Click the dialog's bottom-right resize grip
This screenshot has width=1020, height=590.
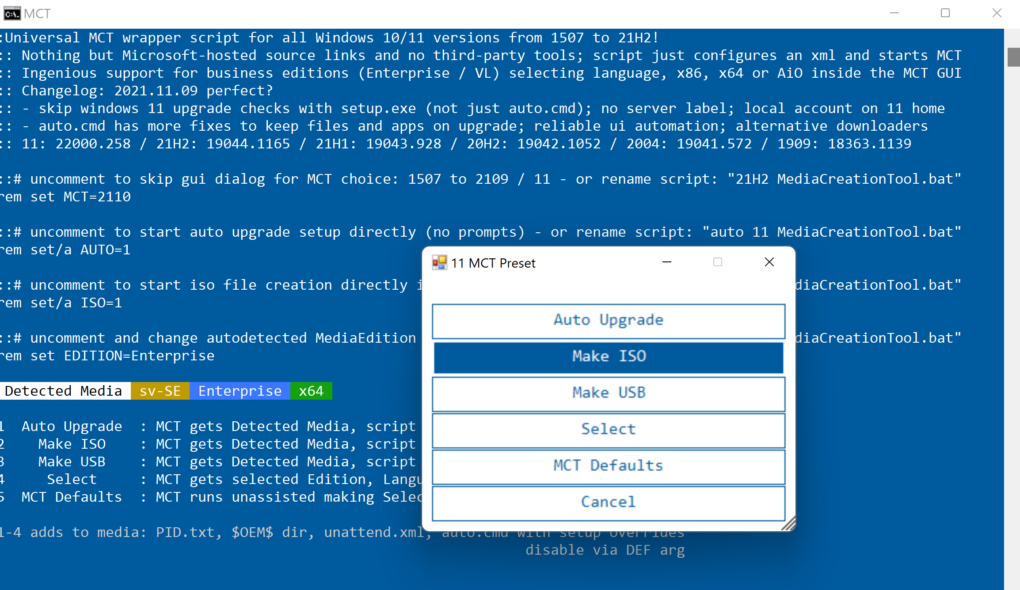pos(788,524)
